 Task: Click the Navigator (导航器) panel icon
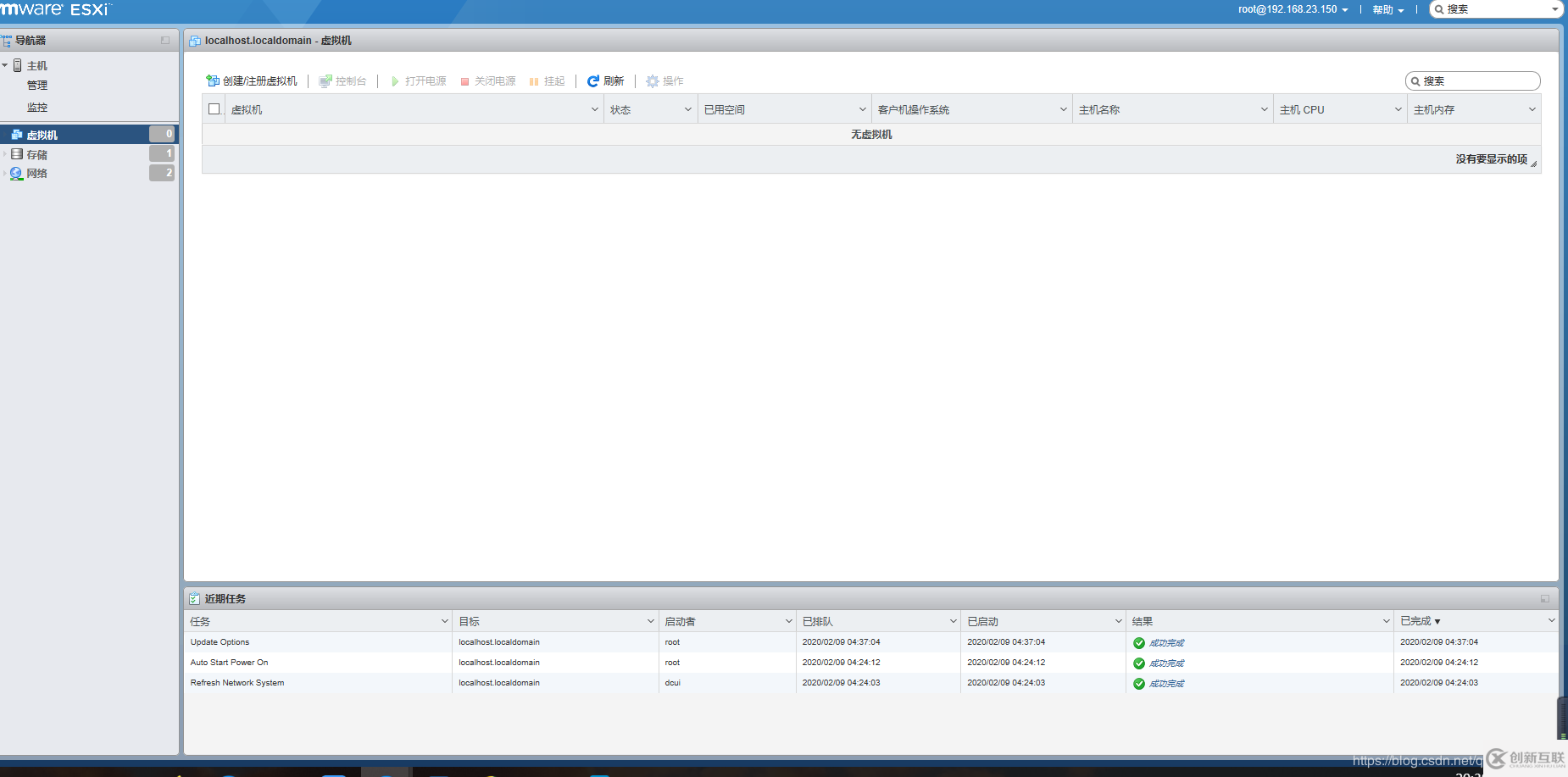tap(7, 40)
